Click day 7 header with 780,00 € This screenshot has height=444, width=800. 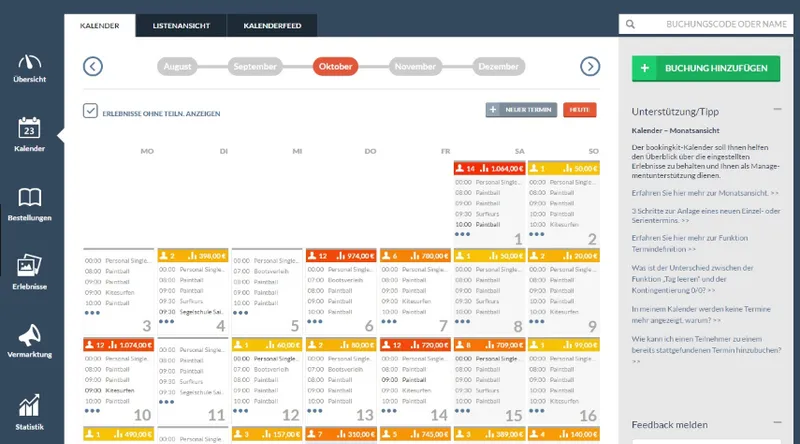click(415, 255)
